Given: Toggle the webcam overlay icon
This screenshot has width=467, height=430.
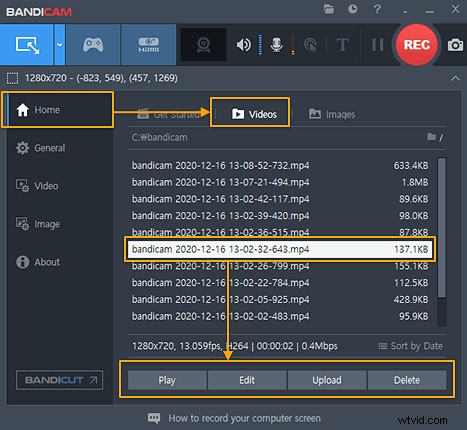Looking at the screenshot, I should [203, 45].
